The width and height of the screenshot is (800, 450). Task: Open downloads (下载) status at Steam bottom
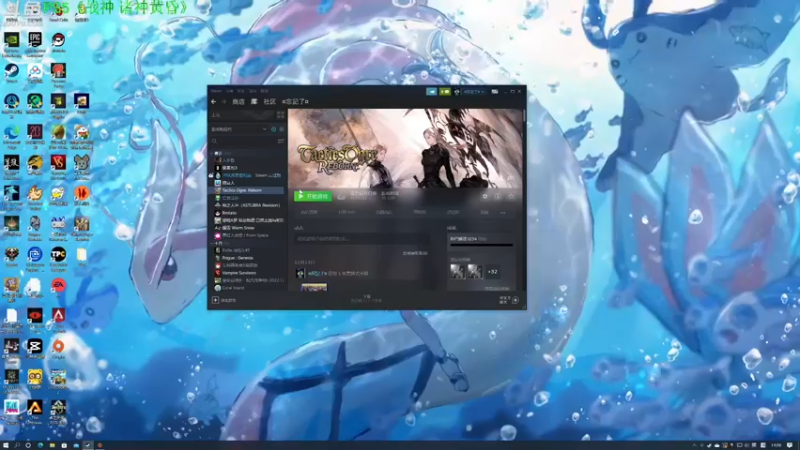(x=366, y=299)
